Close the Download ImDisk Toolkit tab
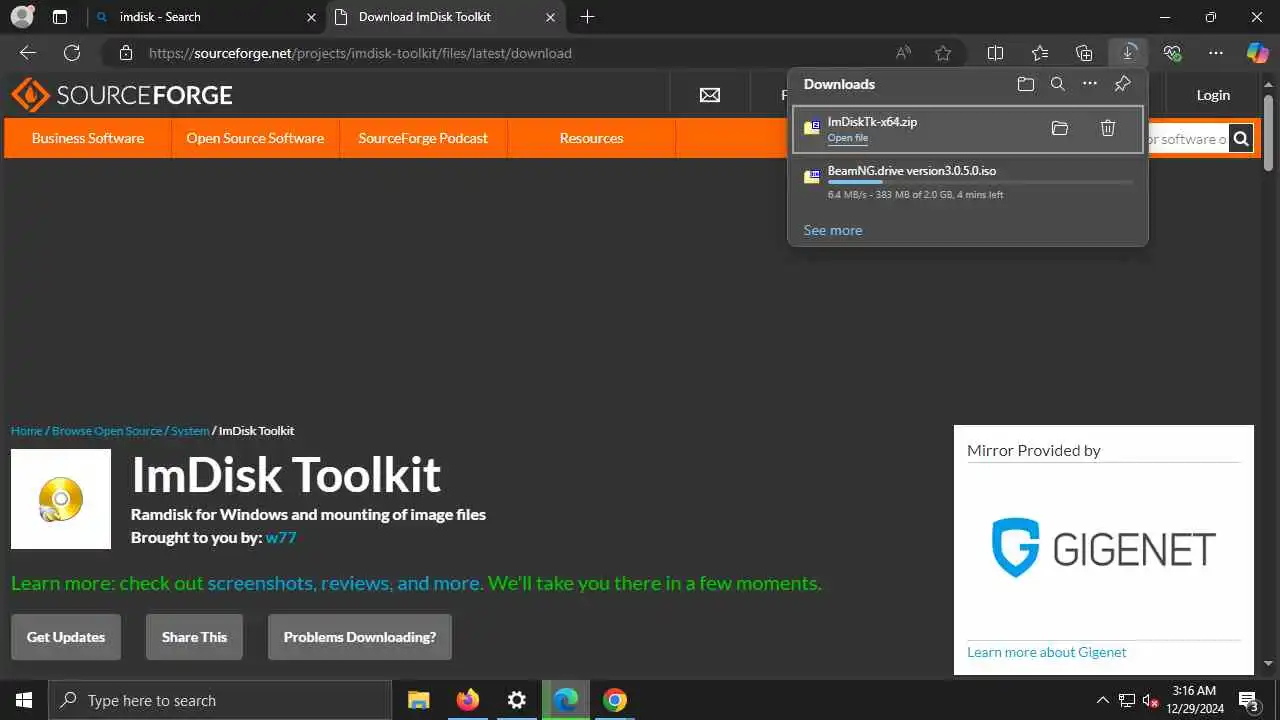The image size is (1280, 720). click(550, 17)
